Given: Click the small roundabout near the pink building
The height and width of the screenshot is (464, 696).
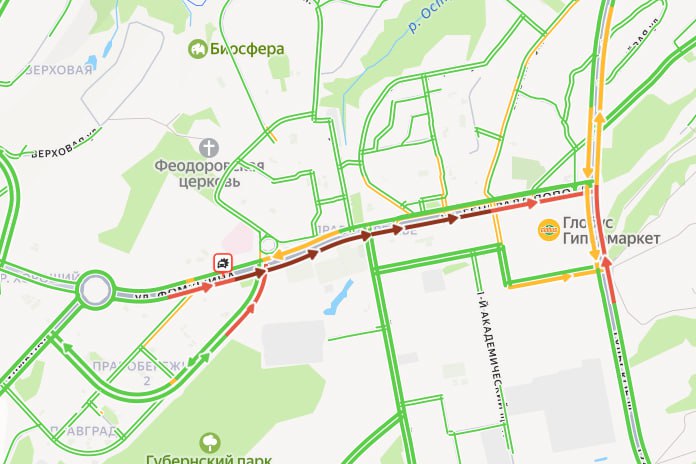Looking at the screenshot, I should pyautogui.click(x=269, y=245).
